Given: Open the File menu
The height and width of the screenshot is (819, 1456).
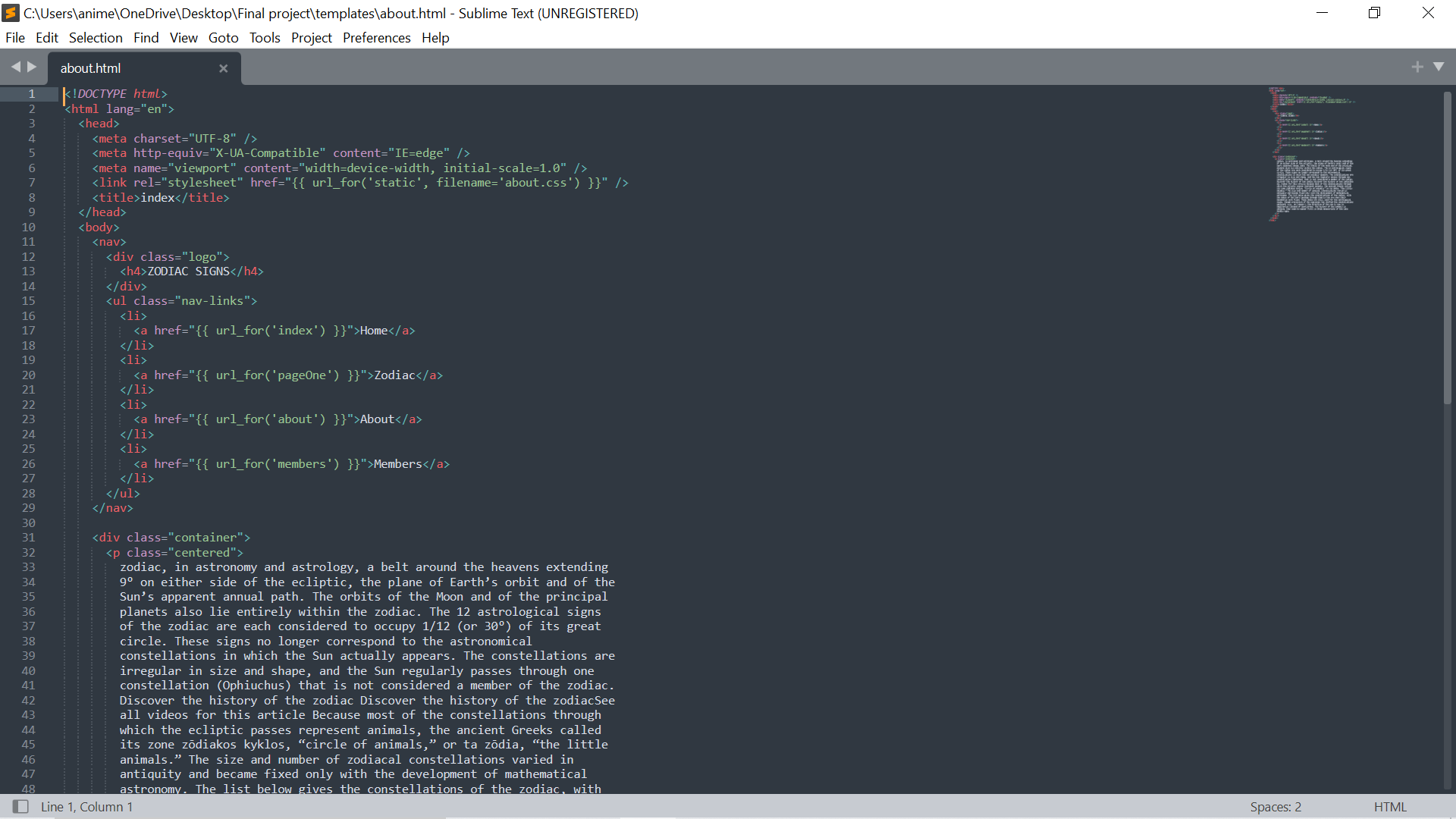Looking at the screenshot, I should pyautogui.click(x=15, y=38).
